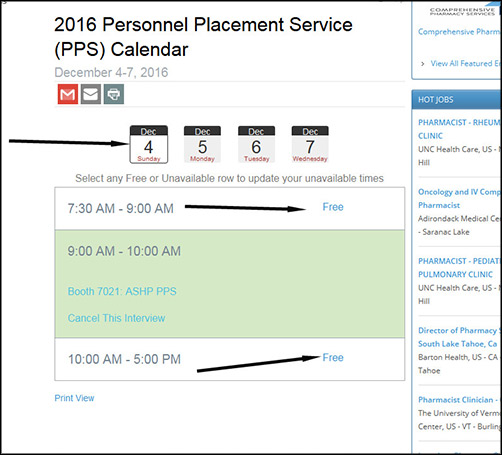The height and width of the screenshot is (455, 502).
Task: Click the printer icon
Action: coord(114,94)
